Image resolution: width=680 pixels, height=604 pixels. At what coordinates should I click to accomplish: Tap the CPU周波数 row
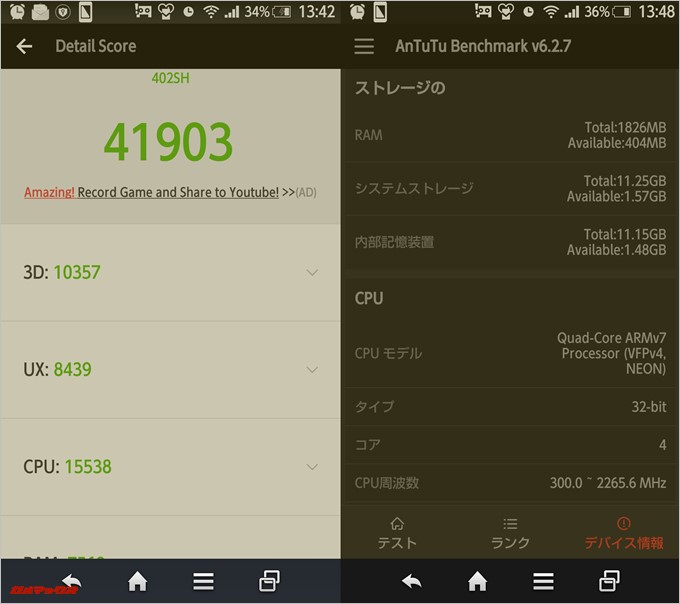tap(510, 483)
